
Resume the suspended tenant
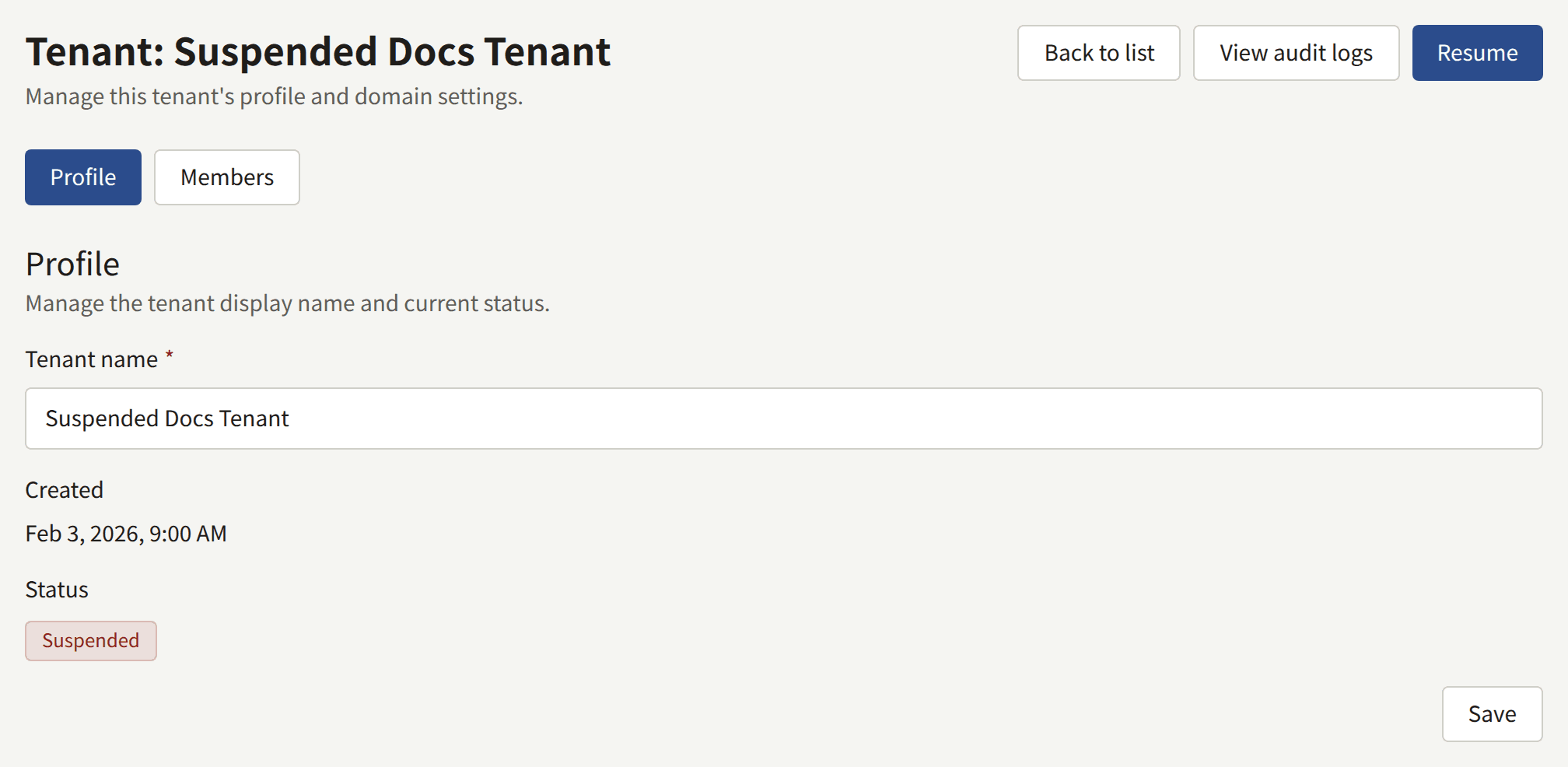point(1477,53)
